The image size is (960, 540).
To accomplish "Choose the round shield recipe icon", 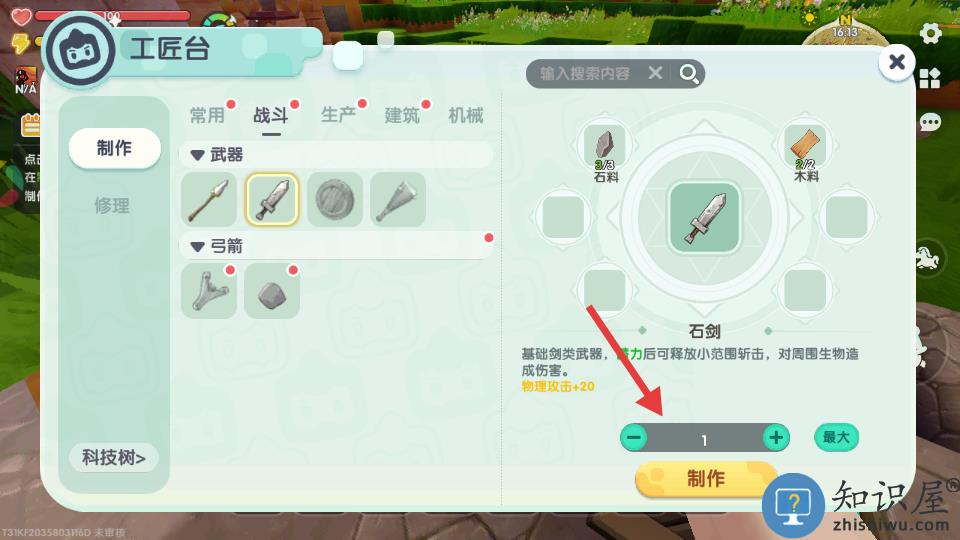I will click(335, 200).
